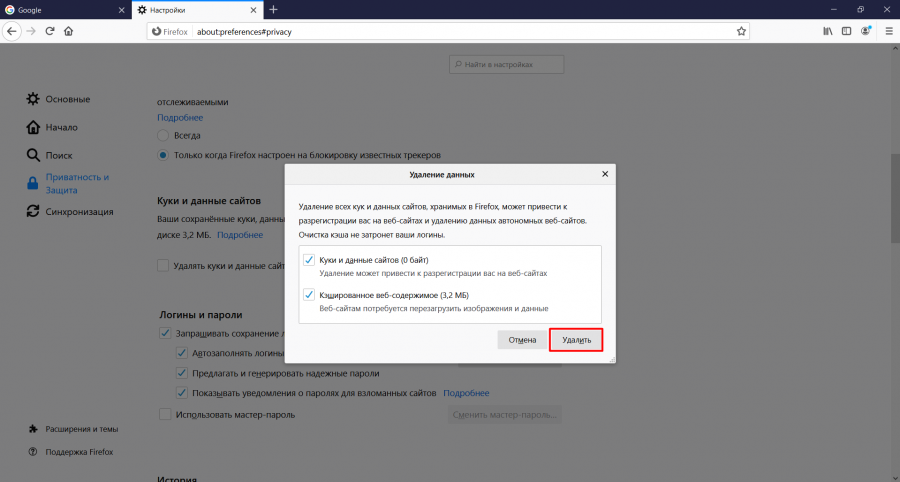Viewport: 900px width, 482px height.
Task: Open Основные settings category
Action: tap(67, 99)
